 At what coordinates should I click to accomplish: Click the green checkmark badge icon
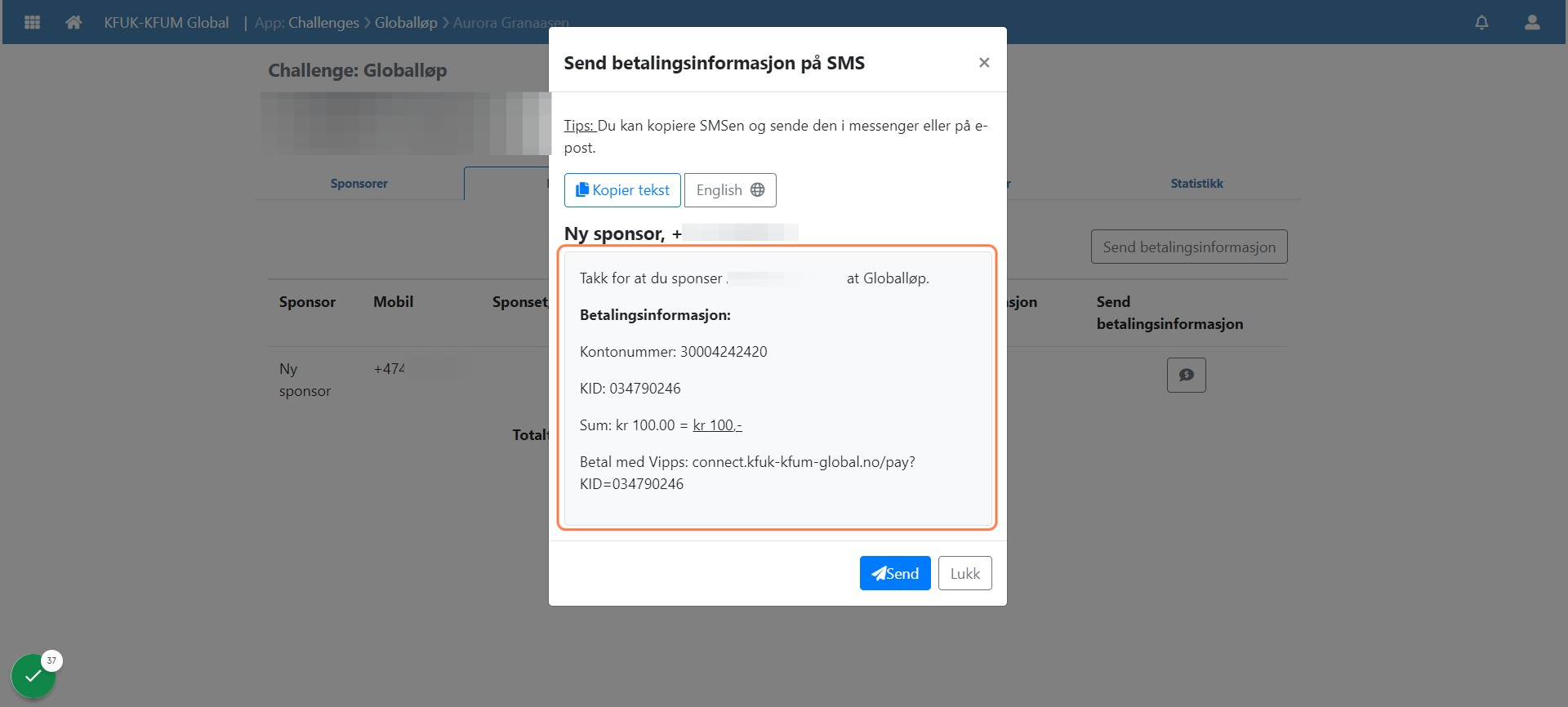click(x=33, y=676)
